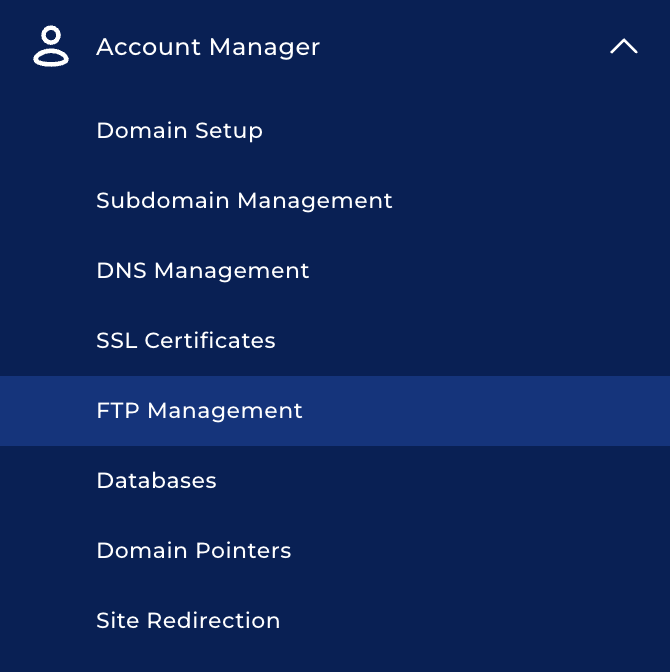Screen dimensions: 670x672
Task: Open the Domain Pointers entry
Action: click(x=194, y=551)
